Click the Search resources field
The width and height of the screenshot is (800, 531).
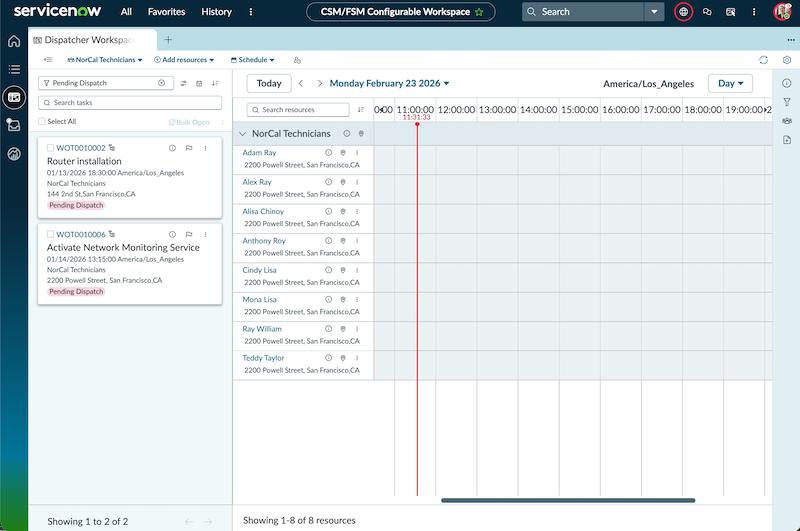(298, 110)
